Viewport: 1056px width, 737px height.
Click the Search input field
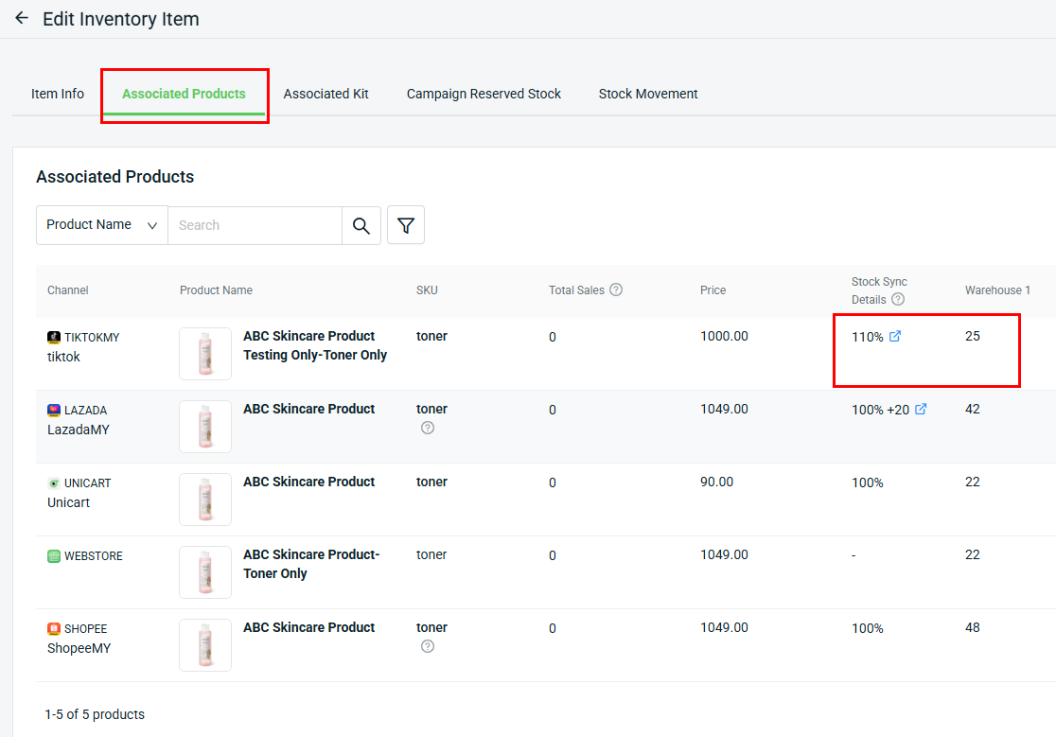[x=255, y=226]
